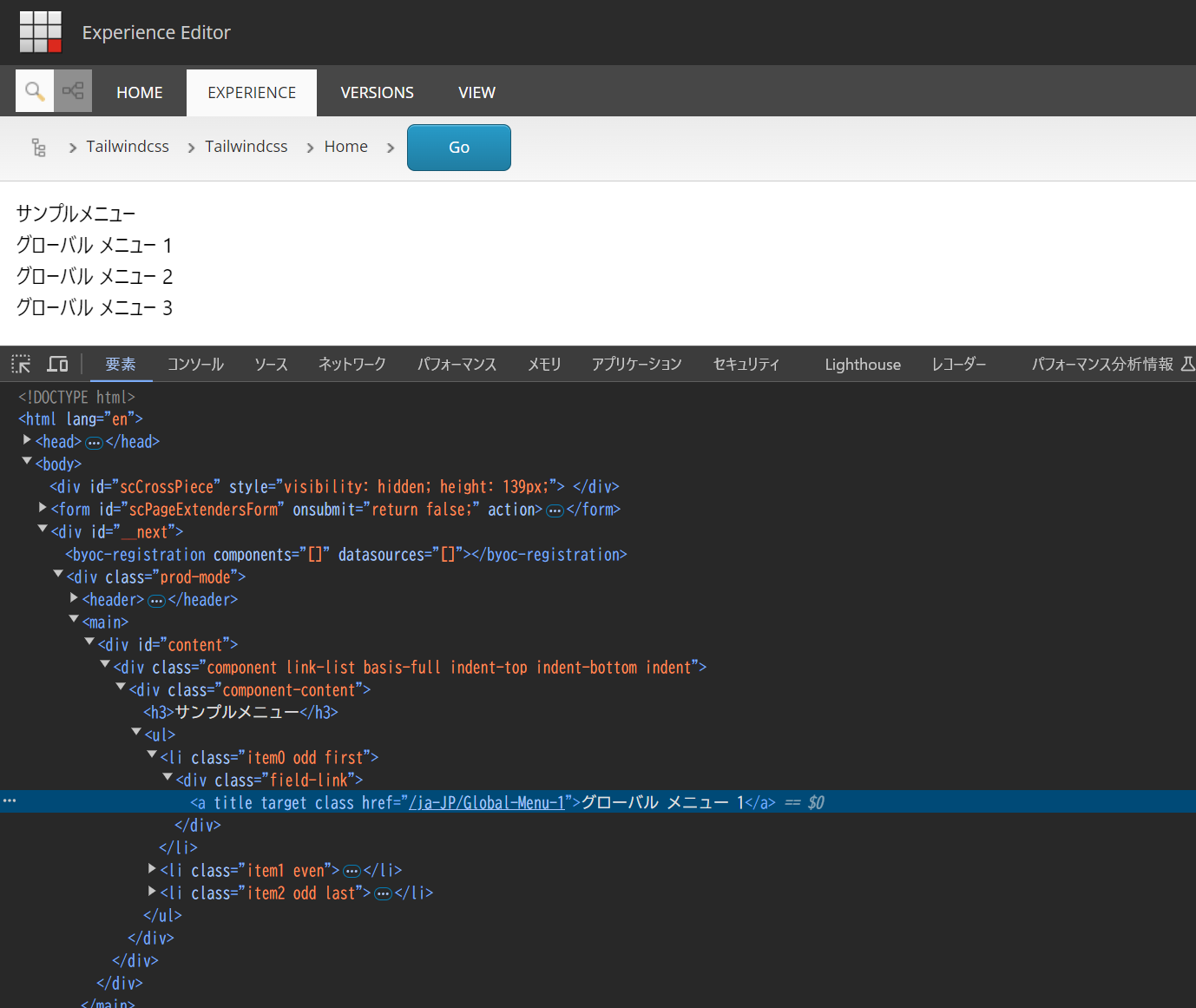1196x1008 pixels.
Task: Expand the scPageExtendersForm form node
Action: coord(43,508)
